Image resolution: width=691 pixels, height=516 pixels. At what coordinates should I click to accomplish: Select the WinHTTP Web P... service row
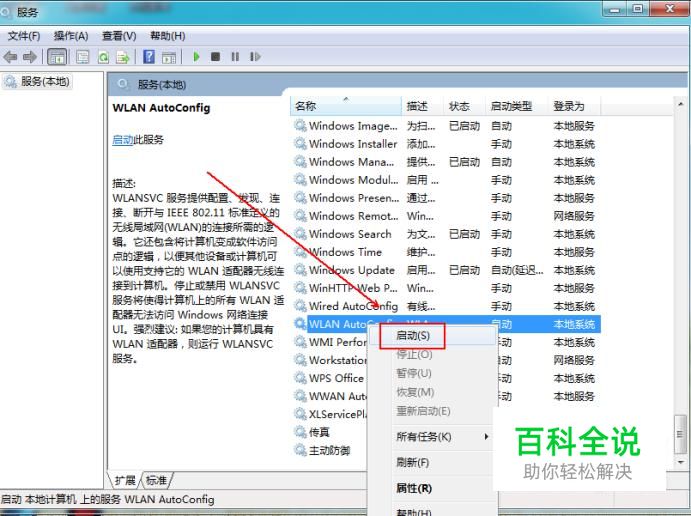446,289
